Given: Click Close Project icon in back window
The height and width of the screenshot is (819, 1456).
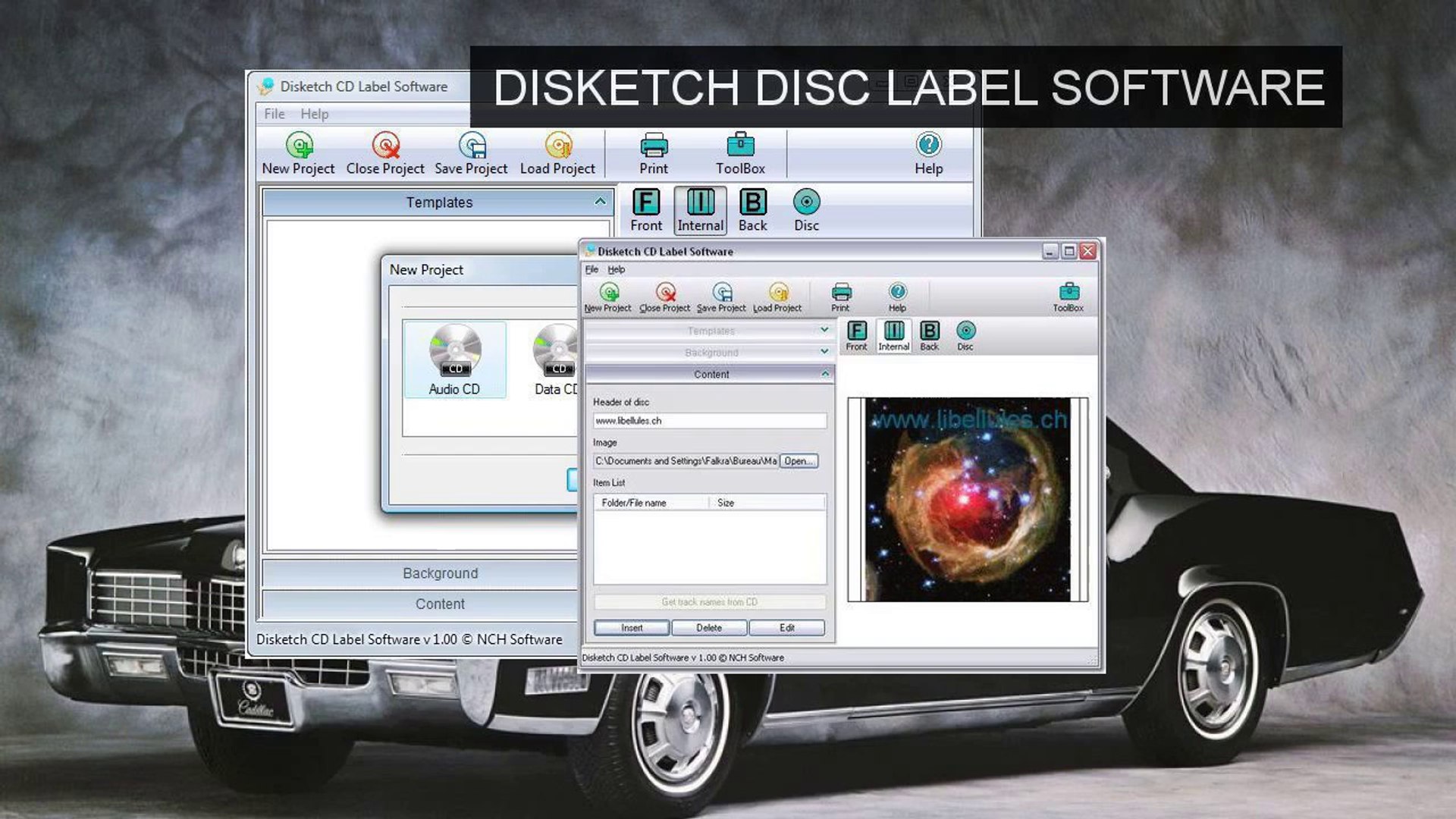Looking at the screenshot, I should click(385, 146).
